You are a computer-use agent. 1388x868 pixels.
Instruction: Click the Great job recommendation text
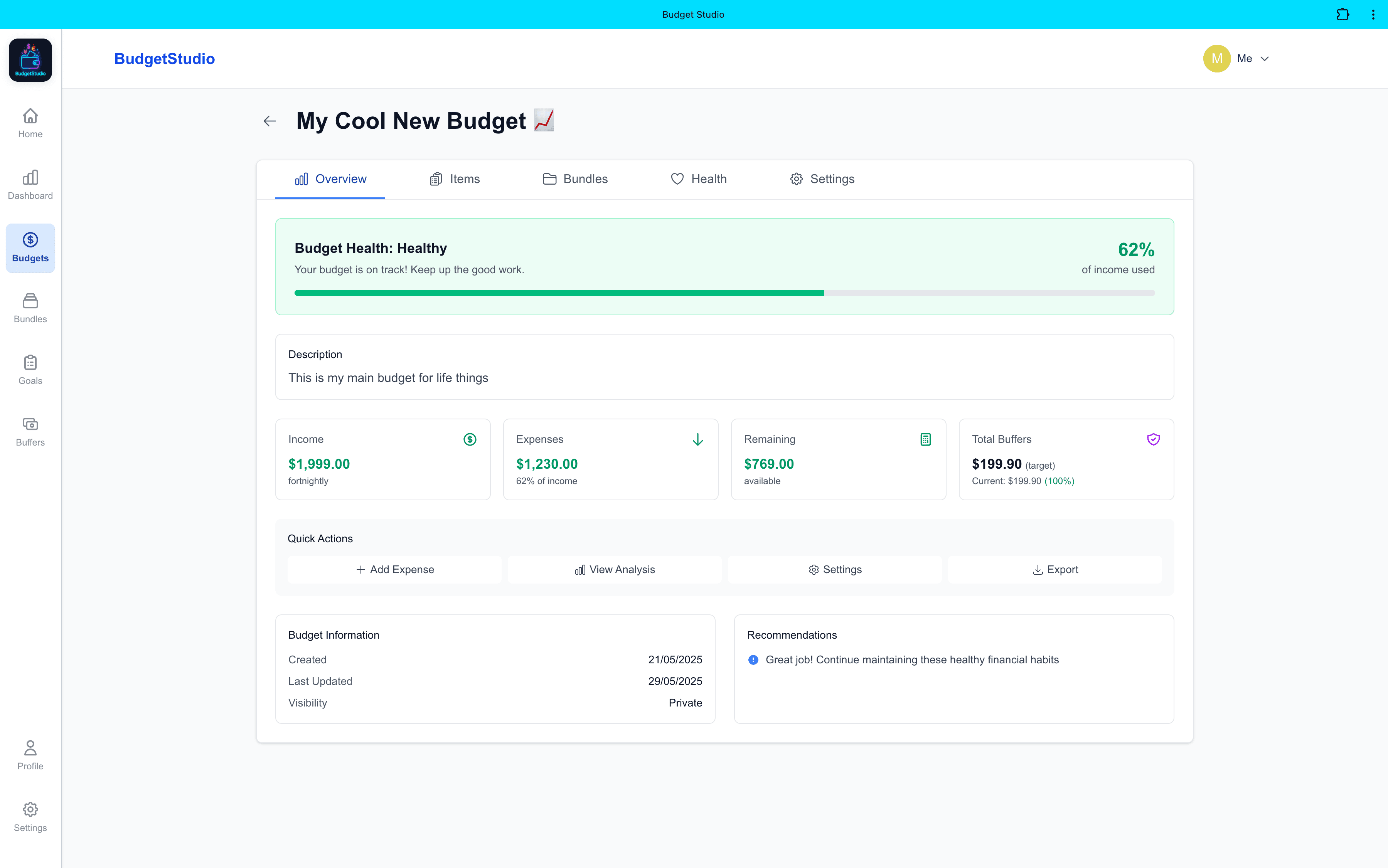(913, 660)
